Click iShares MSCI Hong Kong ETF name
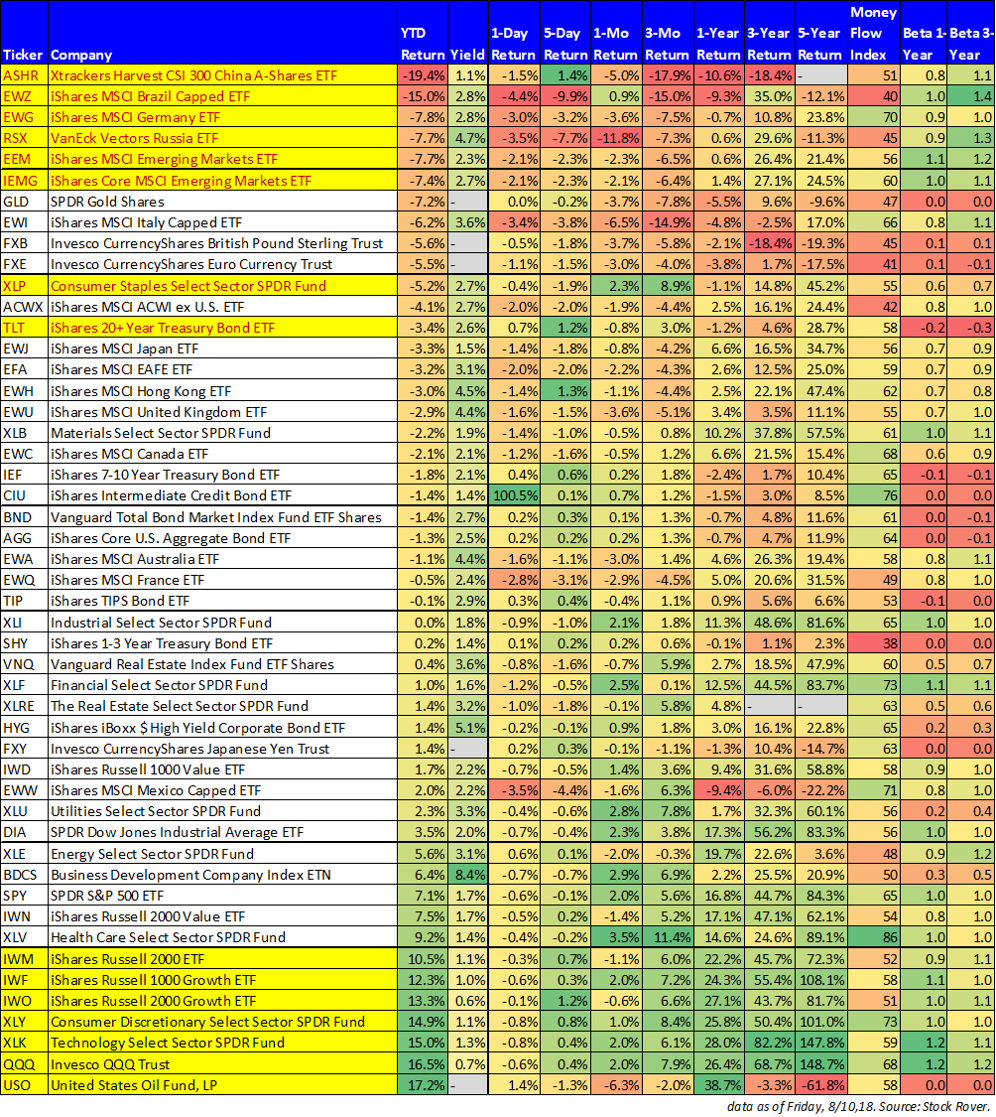Viewport: 996px width, 1117px height. coord(141,391)
